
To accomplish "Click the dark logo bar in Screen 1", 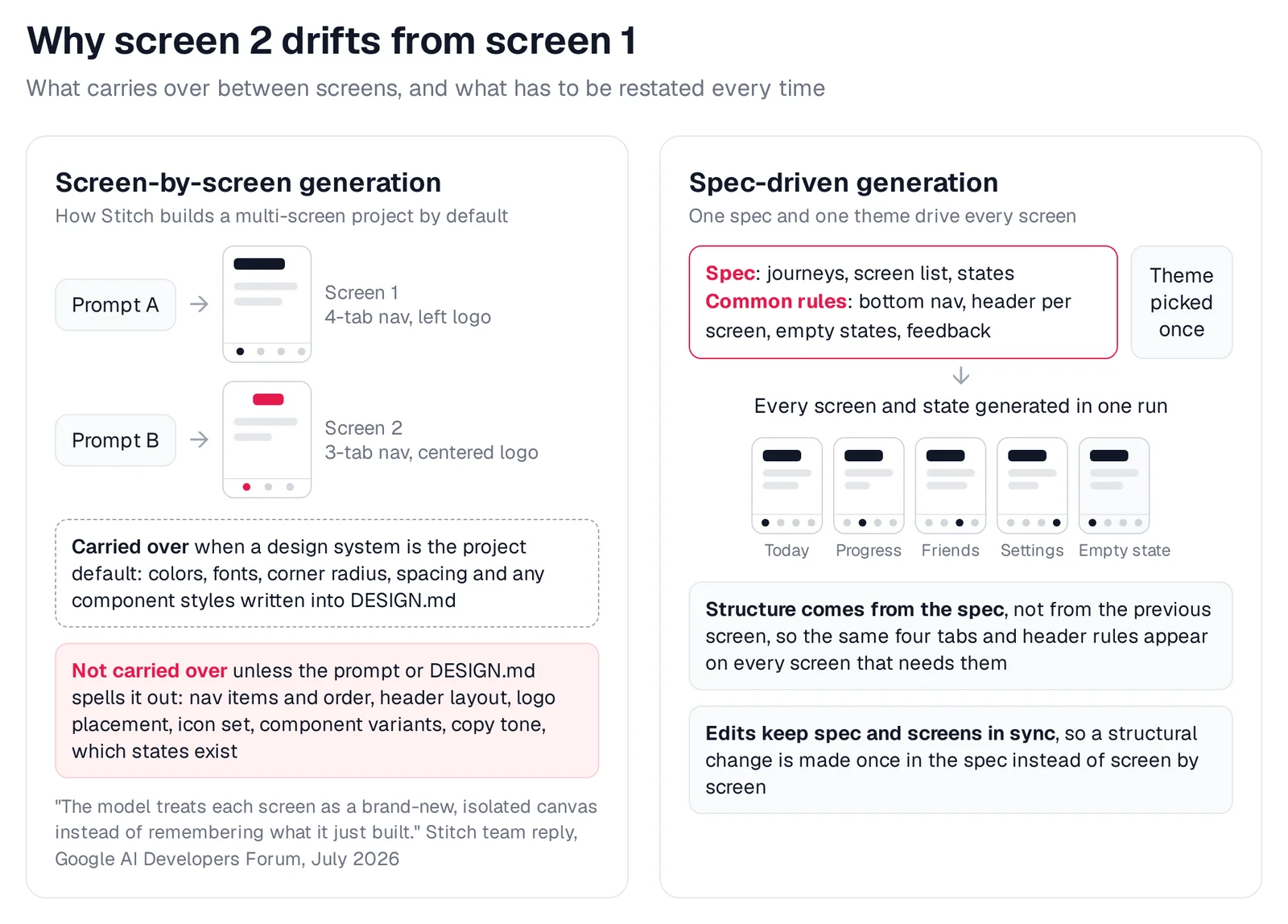I will pyautogui.click(x=259, y=264).
